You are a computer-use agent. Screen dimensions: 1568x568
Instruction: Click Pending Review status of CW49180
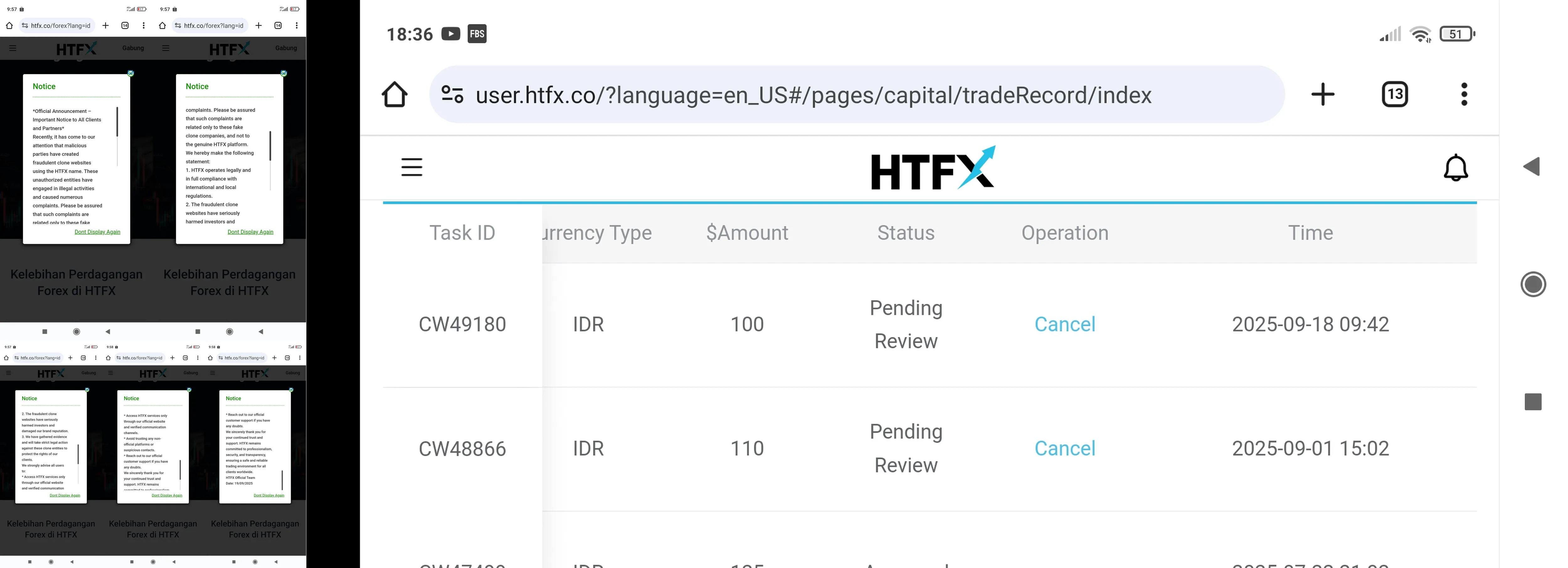click(x=906, y=324)
